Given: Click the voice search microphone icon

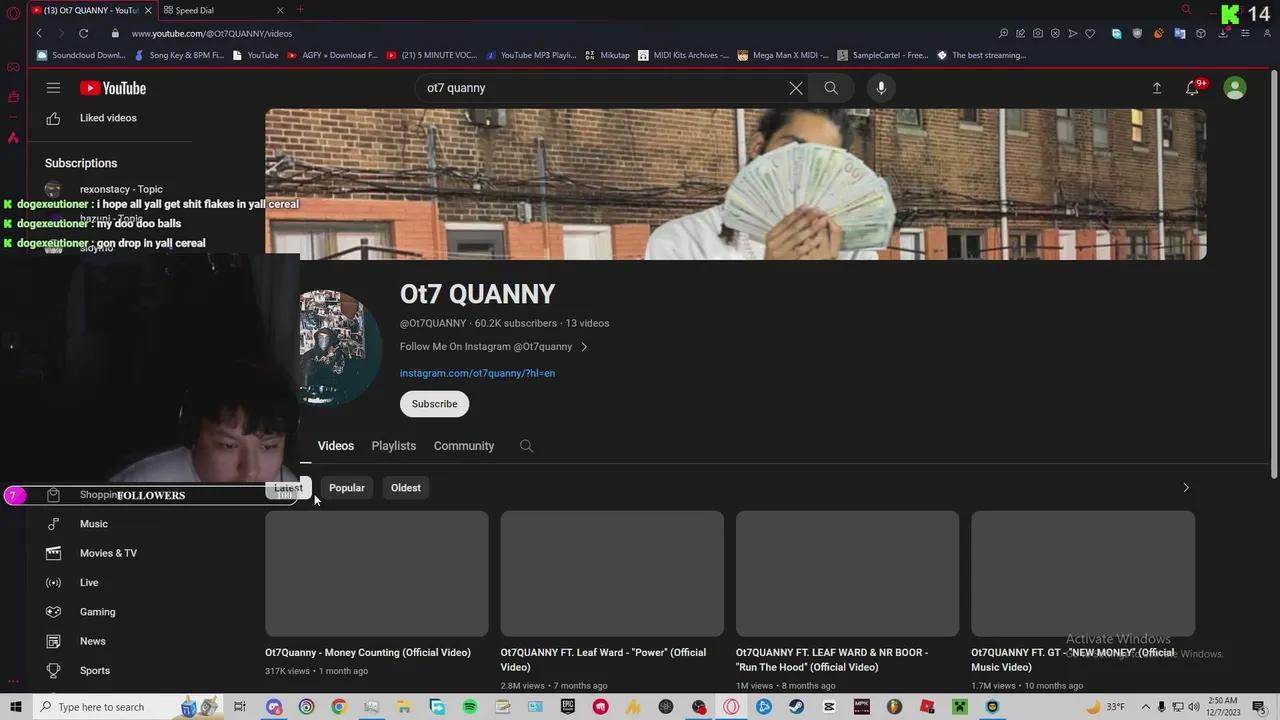Looking at the screenshot, I should click(x=880, y=88).
